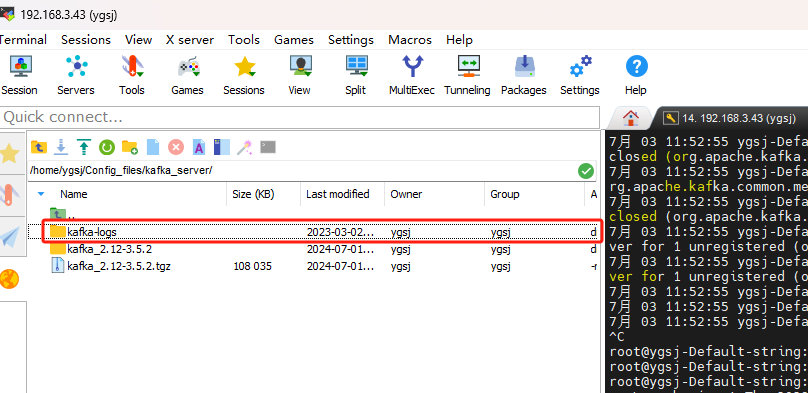Open the View menu

coord(138,40)
